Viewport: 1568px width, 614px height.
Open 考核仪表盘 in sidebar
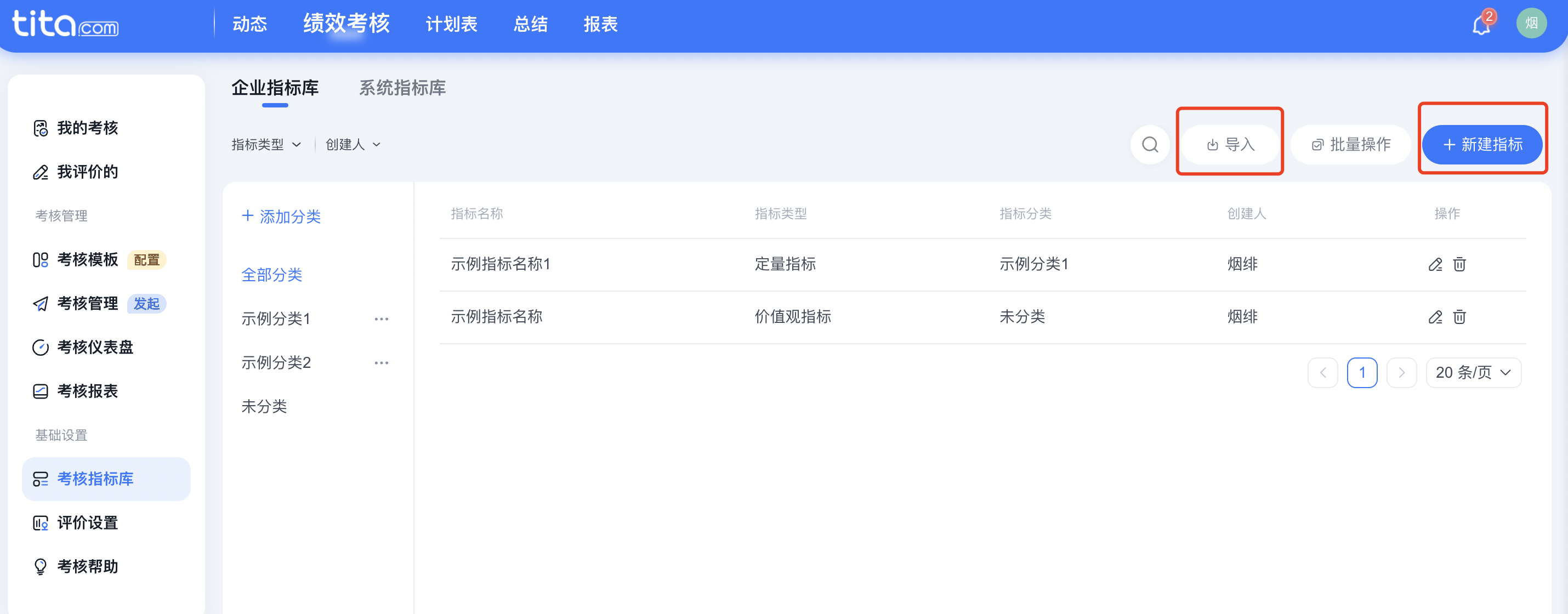(106, 348)
